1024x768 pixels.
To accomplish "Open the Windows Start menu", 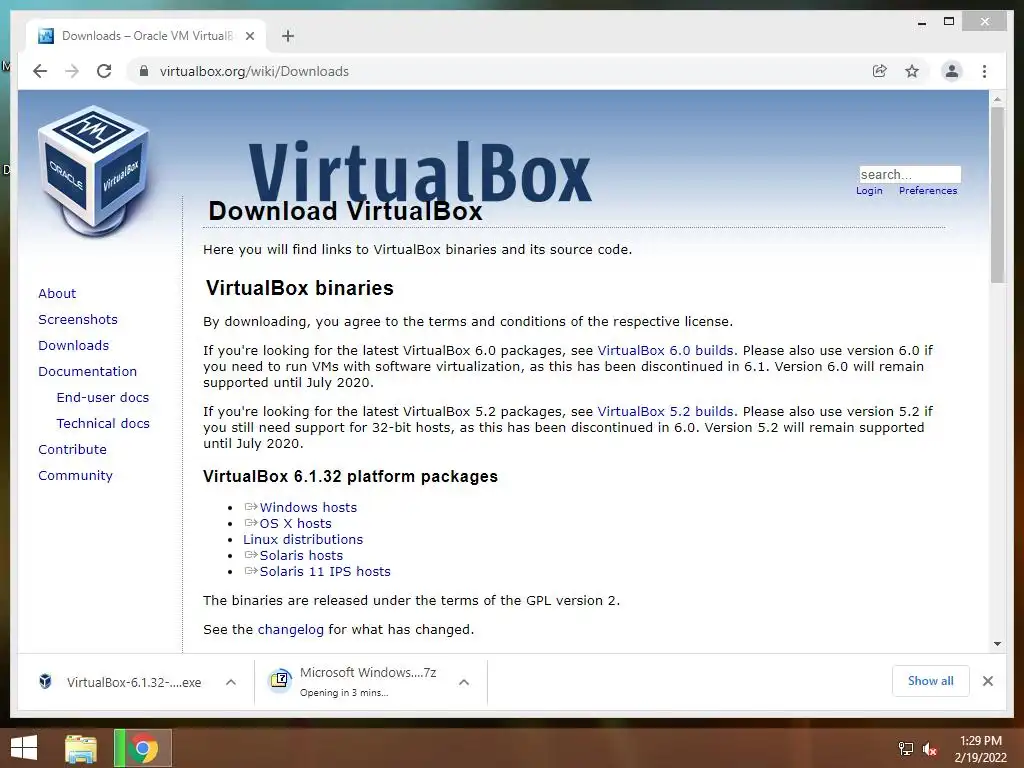I will 24,748.
